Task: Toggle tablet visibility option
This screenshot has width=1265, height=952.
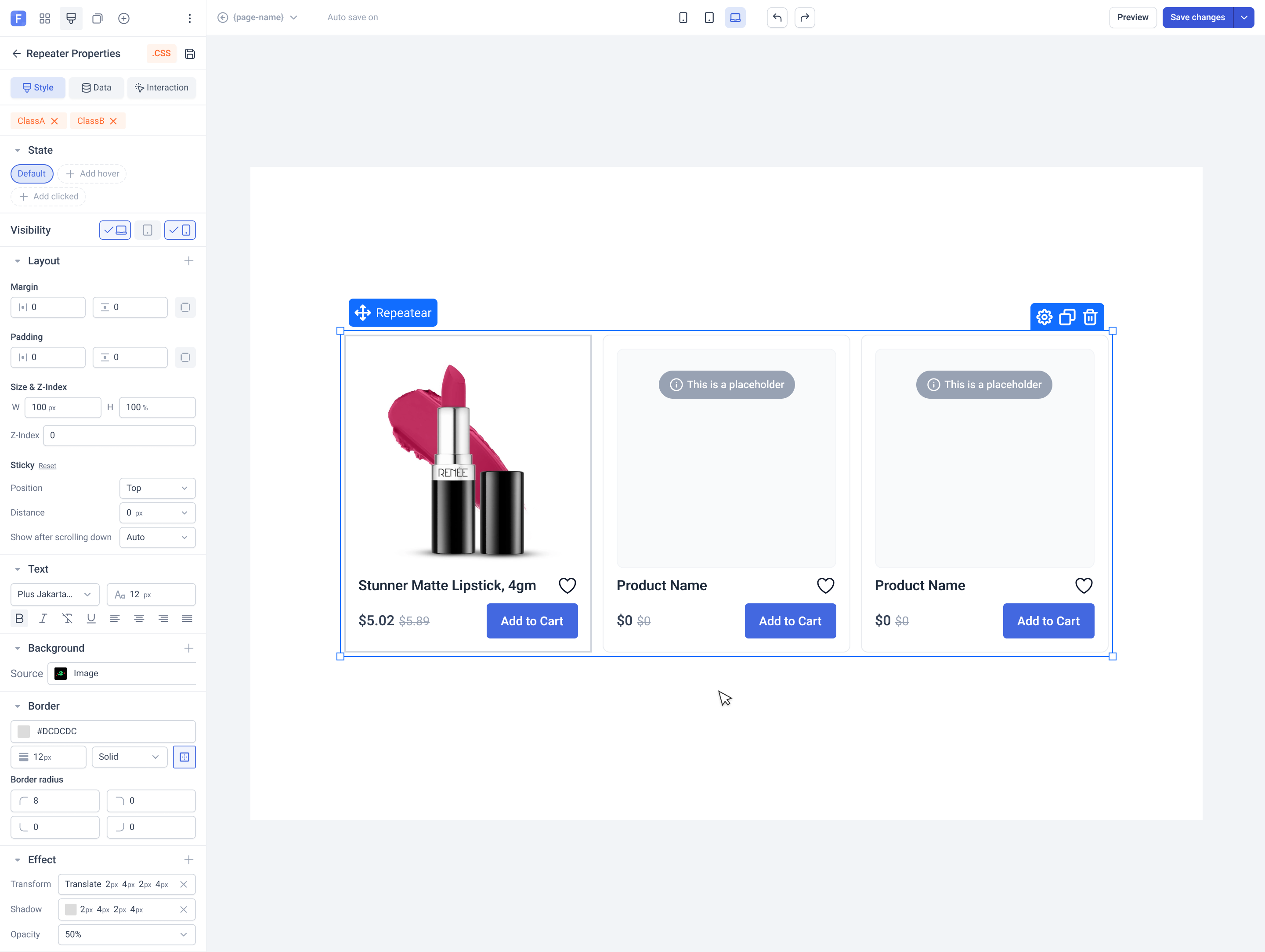Action: (x=148, y=230)
